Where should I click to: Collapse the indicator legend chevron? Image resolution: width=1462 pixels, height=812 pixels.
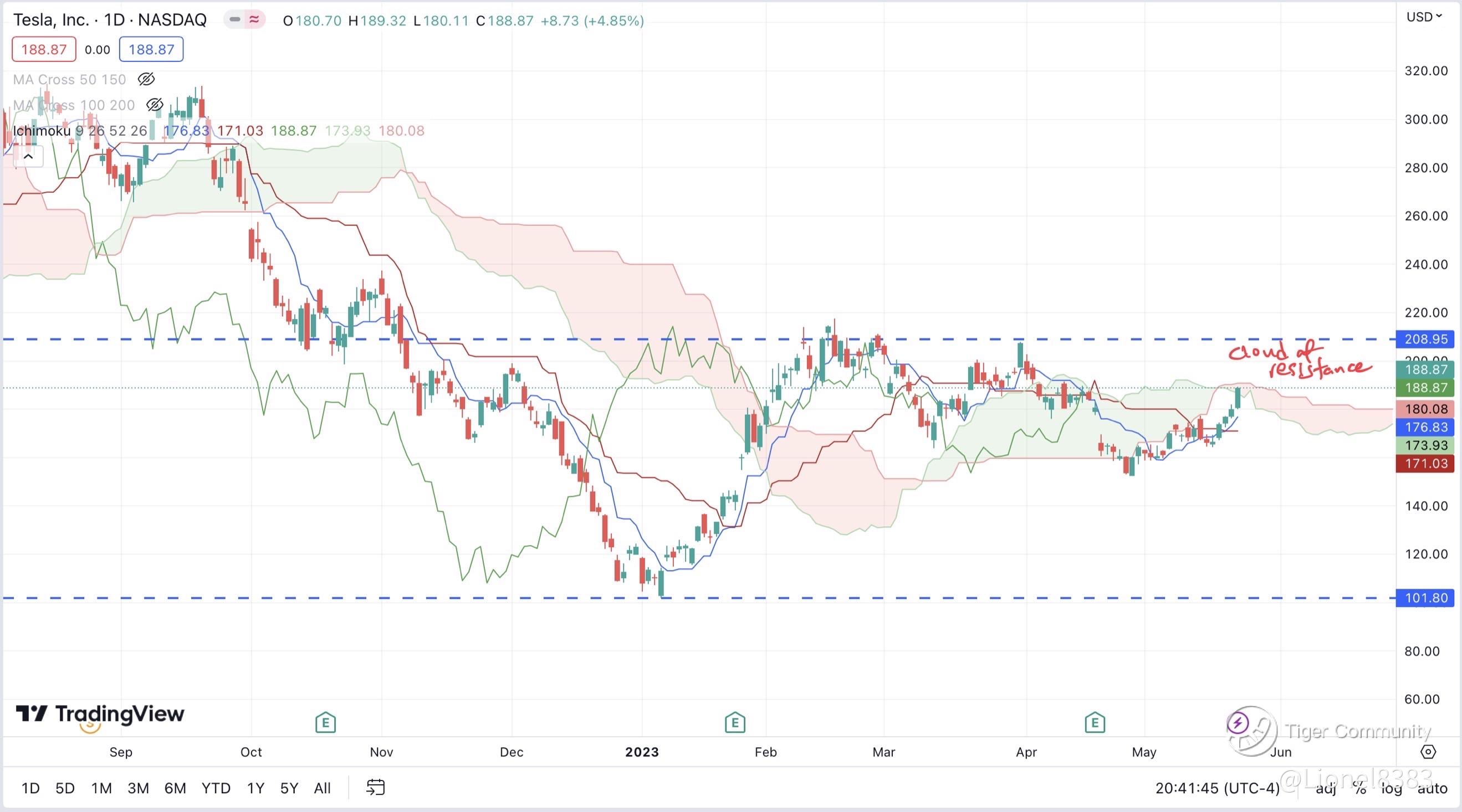tap(28, 157)
